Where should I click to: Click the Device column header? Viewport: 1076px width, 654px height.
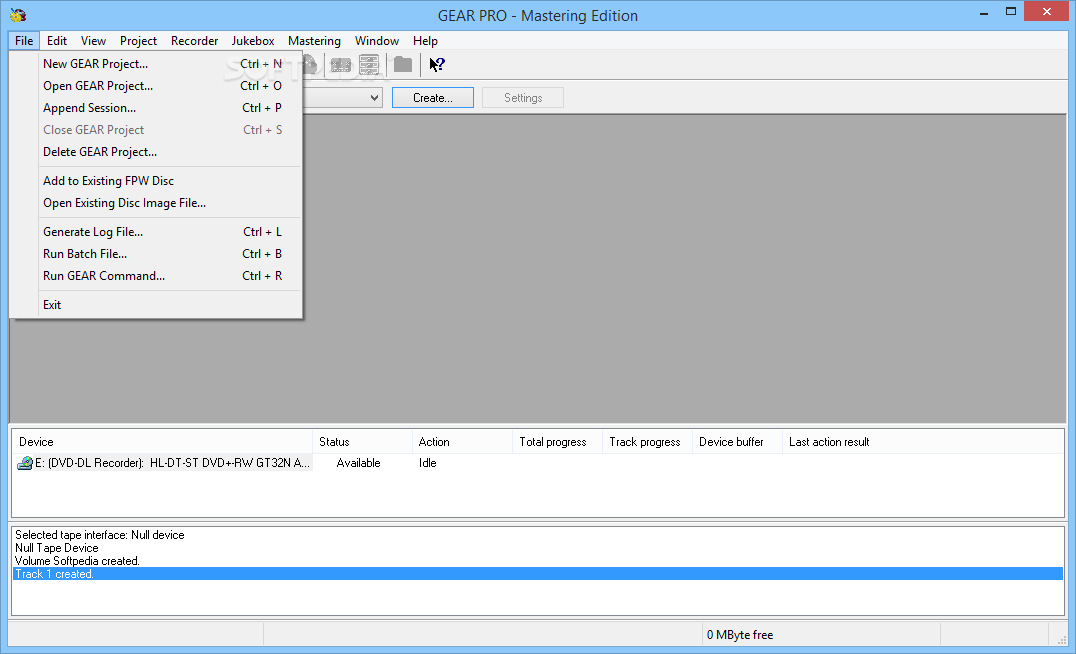click(x=162, y=442)
